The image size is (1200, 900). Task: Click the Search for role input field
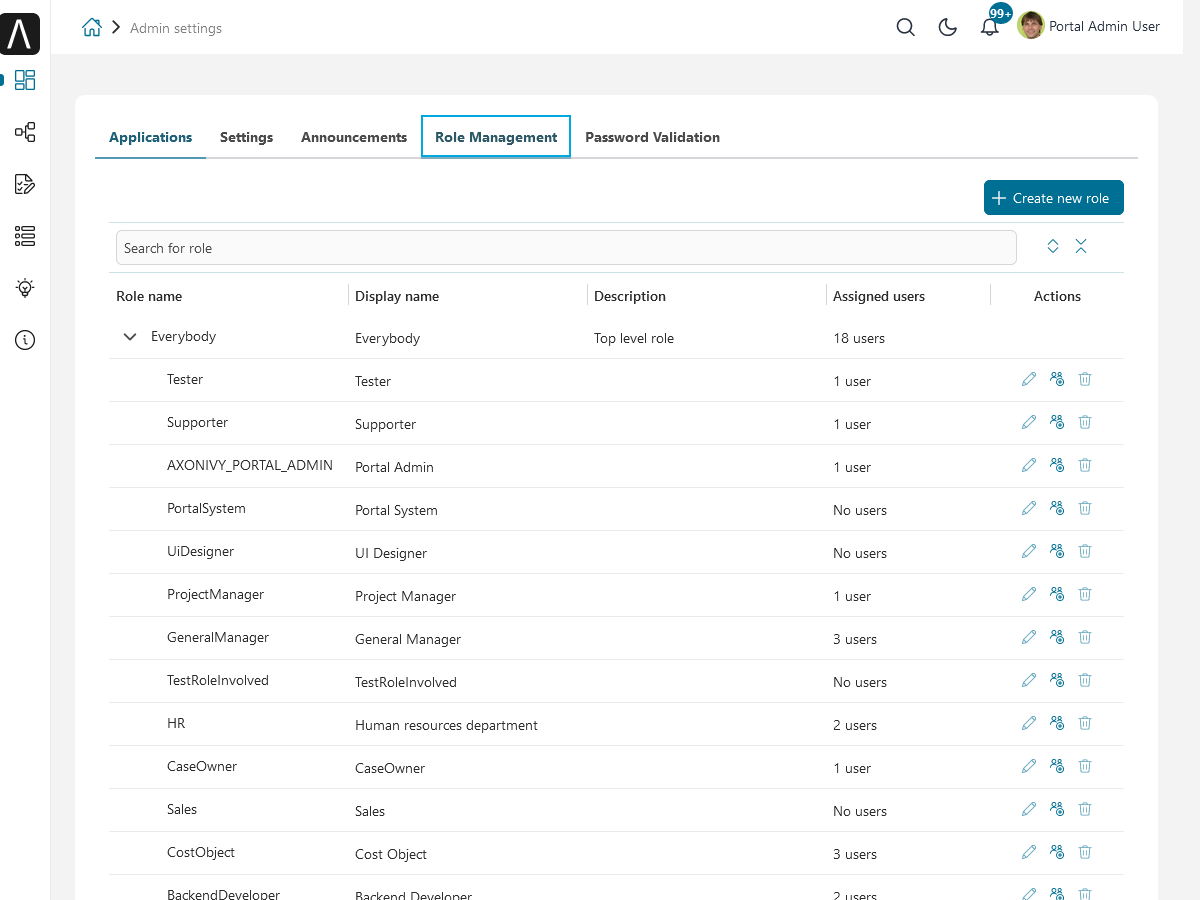pyautogui.click(x=566, y=248)
